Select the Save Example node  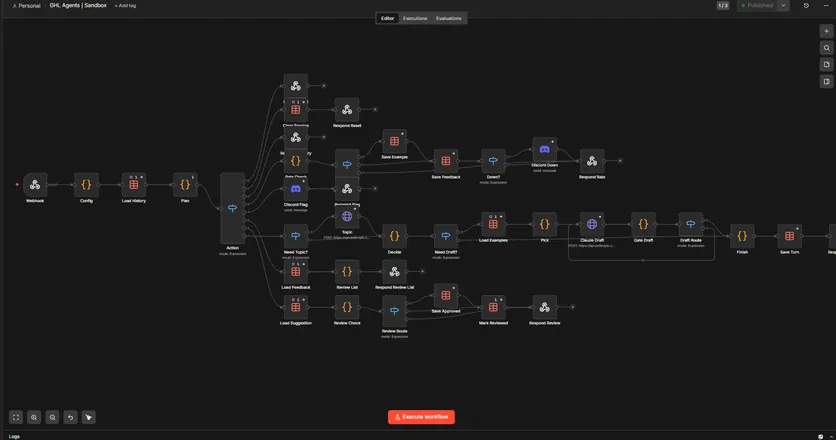pos(394,141)
